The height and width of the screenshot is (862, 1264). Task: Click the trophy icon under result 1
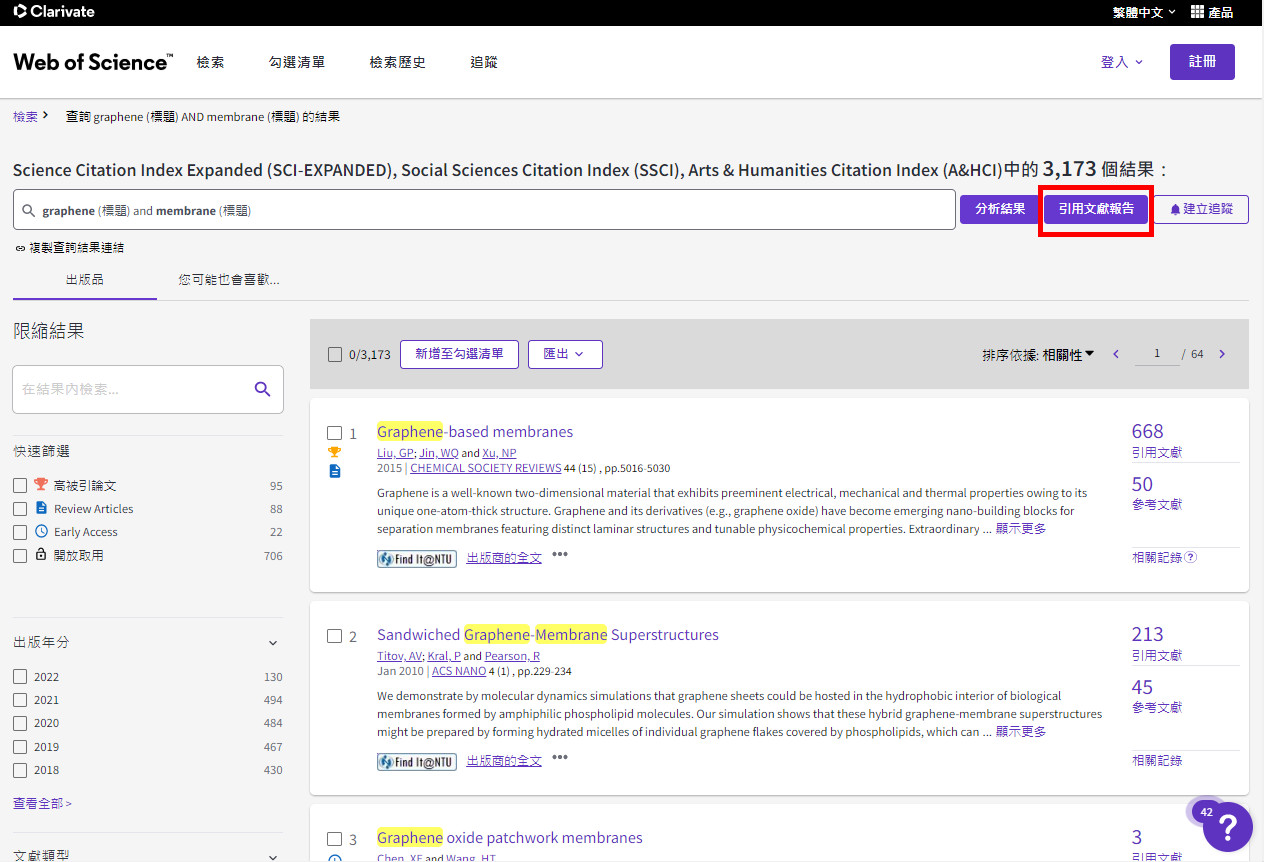(x=335, y=452)
